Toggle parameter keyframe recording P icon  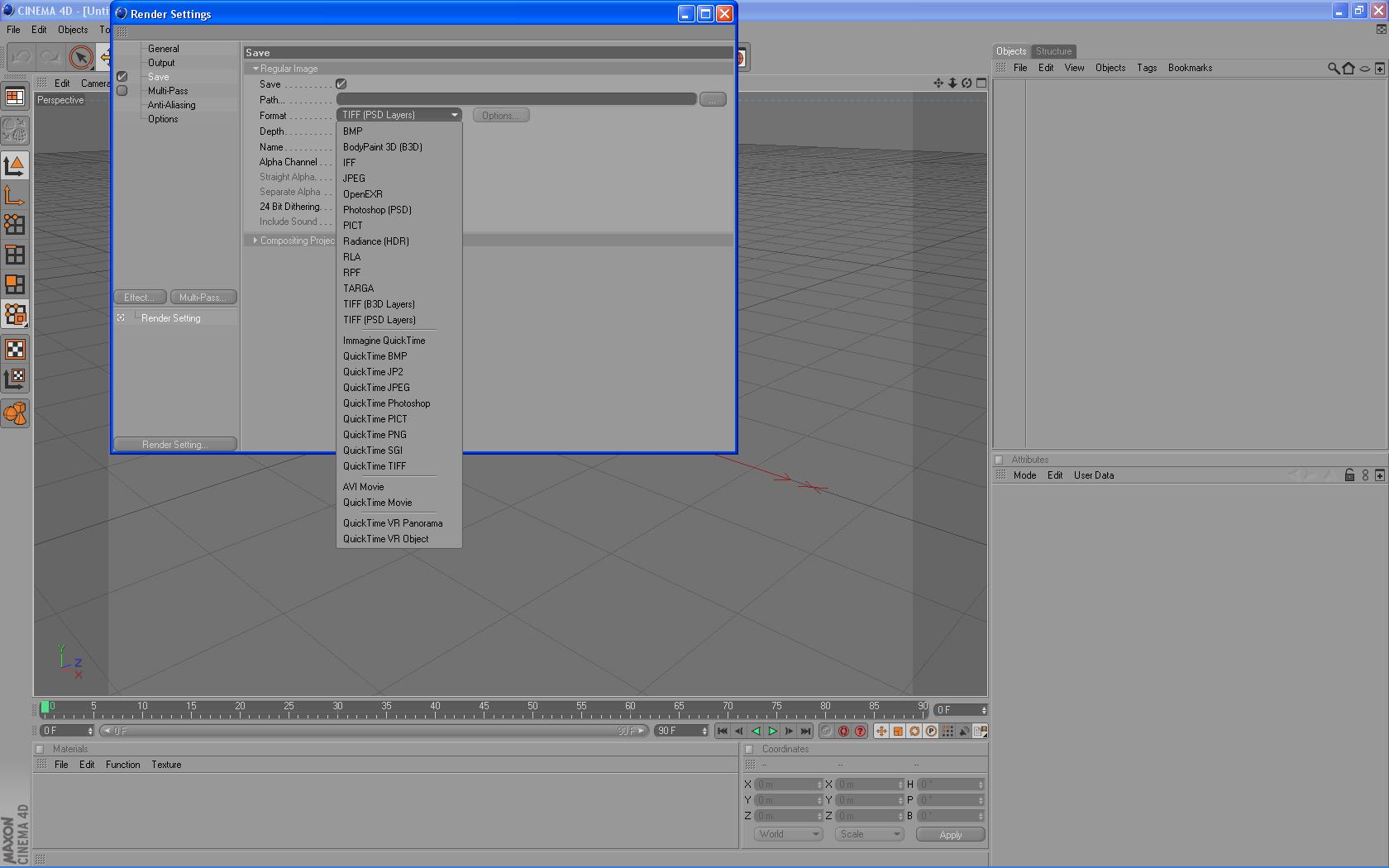click(x=931, y=731)
